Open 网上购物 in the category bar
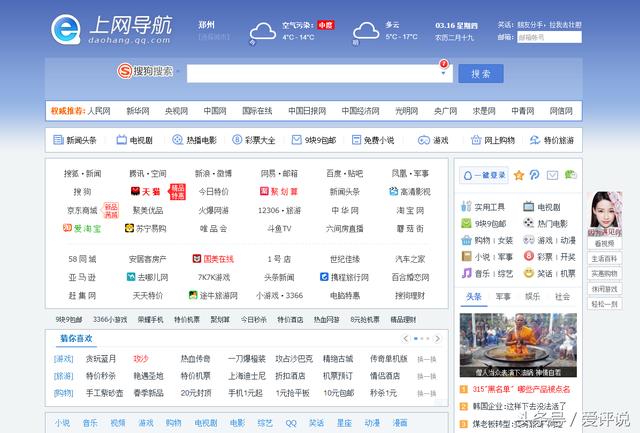 coord(493,140)
